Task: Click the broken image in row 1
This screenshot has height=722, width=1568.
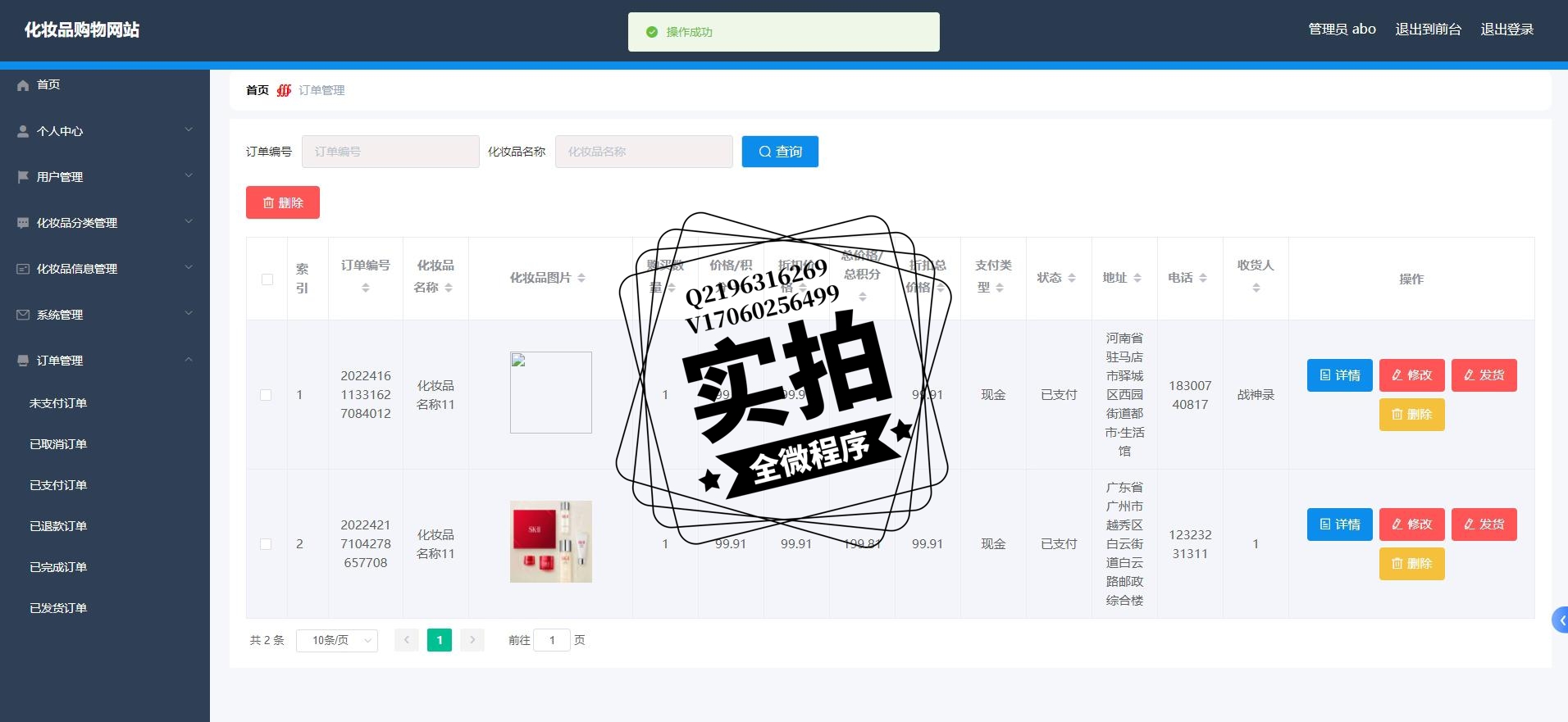Action: coord(551,393)
